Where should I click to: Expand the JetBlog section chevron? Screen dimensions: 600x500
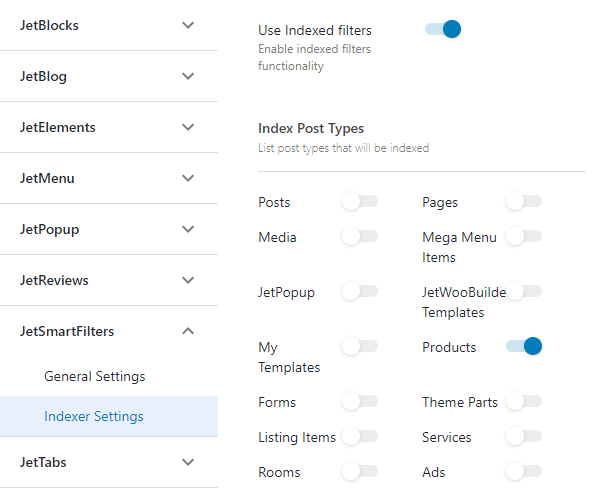[188, 76]
